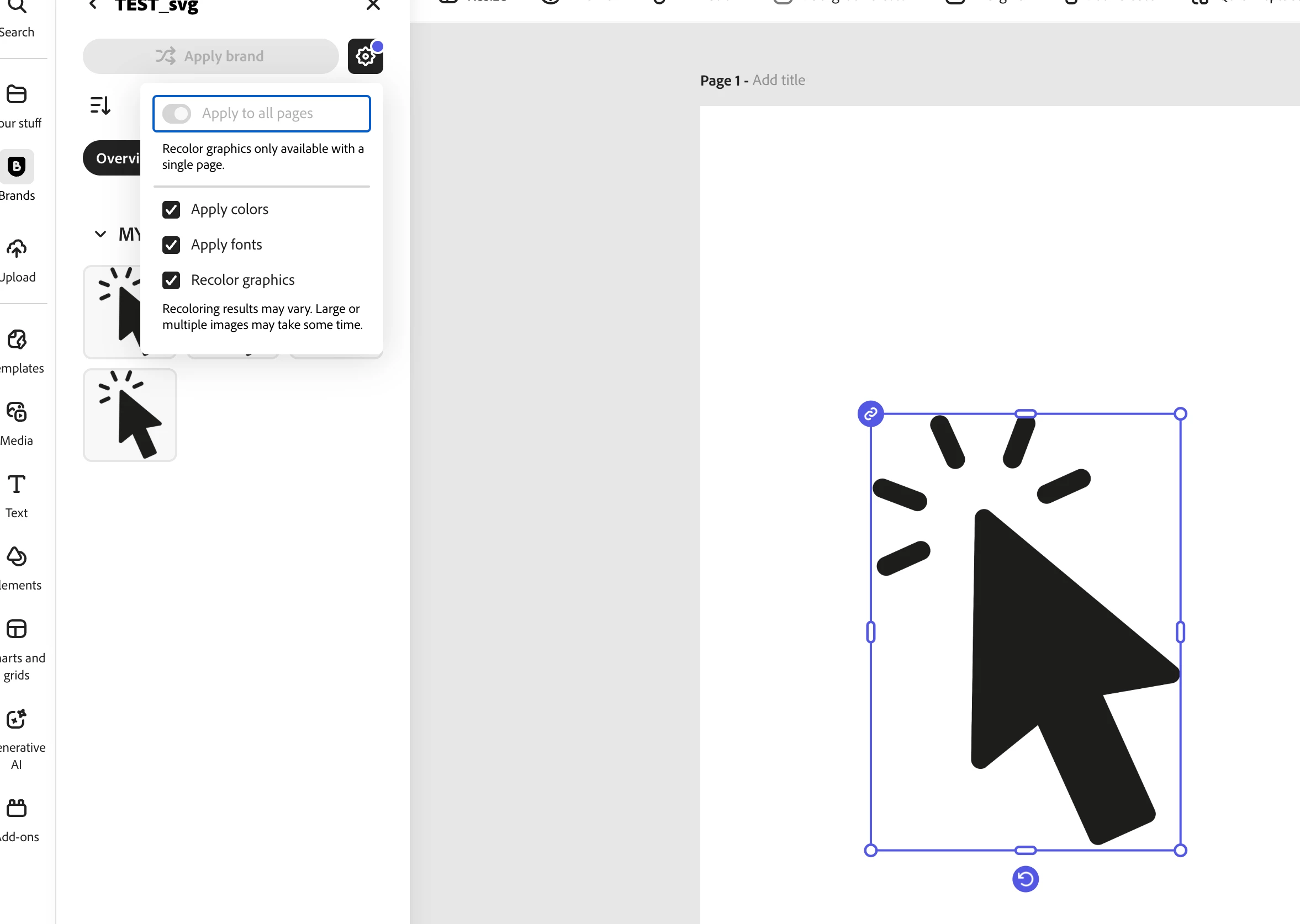Open the Media sidebar icon
1300x924 pixels.
click(17, 412)
